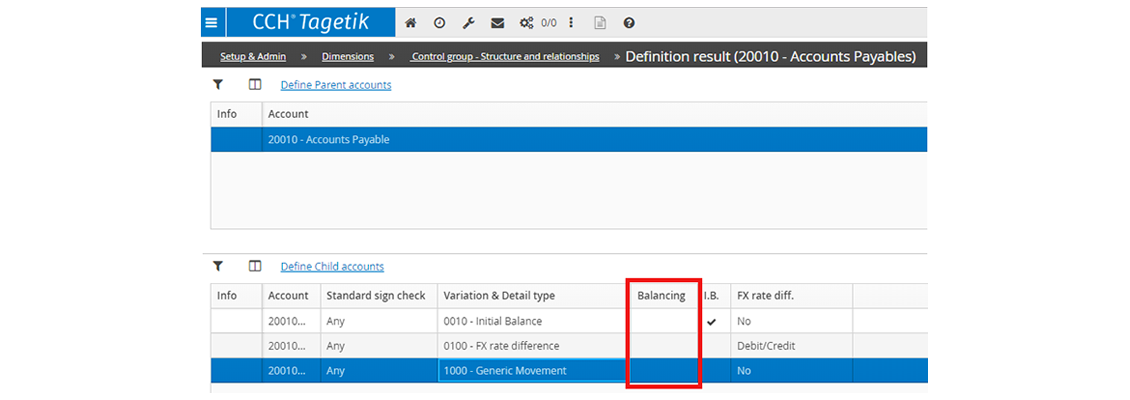Toggle column layout icon for Parent accounts
This screenshot has width=1130, height=400.
click(255, 85)
